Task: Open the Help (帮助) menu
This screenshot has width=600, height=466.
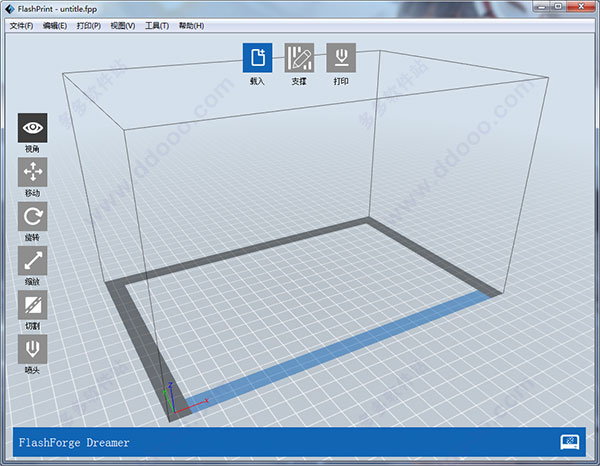Action: coord(191,26)
